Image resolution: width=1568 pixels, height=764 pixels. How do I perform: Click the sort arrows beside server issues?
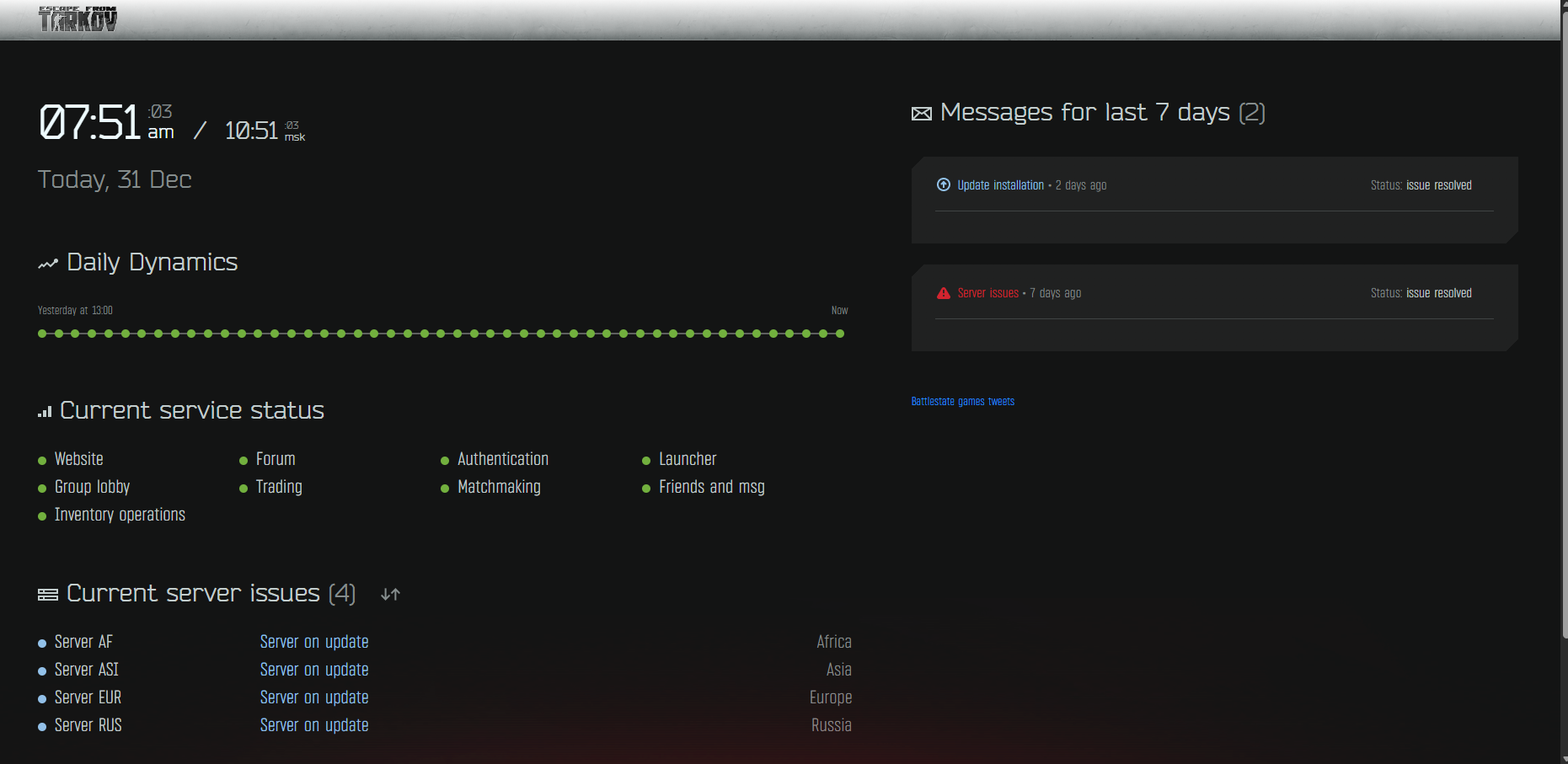tap(390, 595)
